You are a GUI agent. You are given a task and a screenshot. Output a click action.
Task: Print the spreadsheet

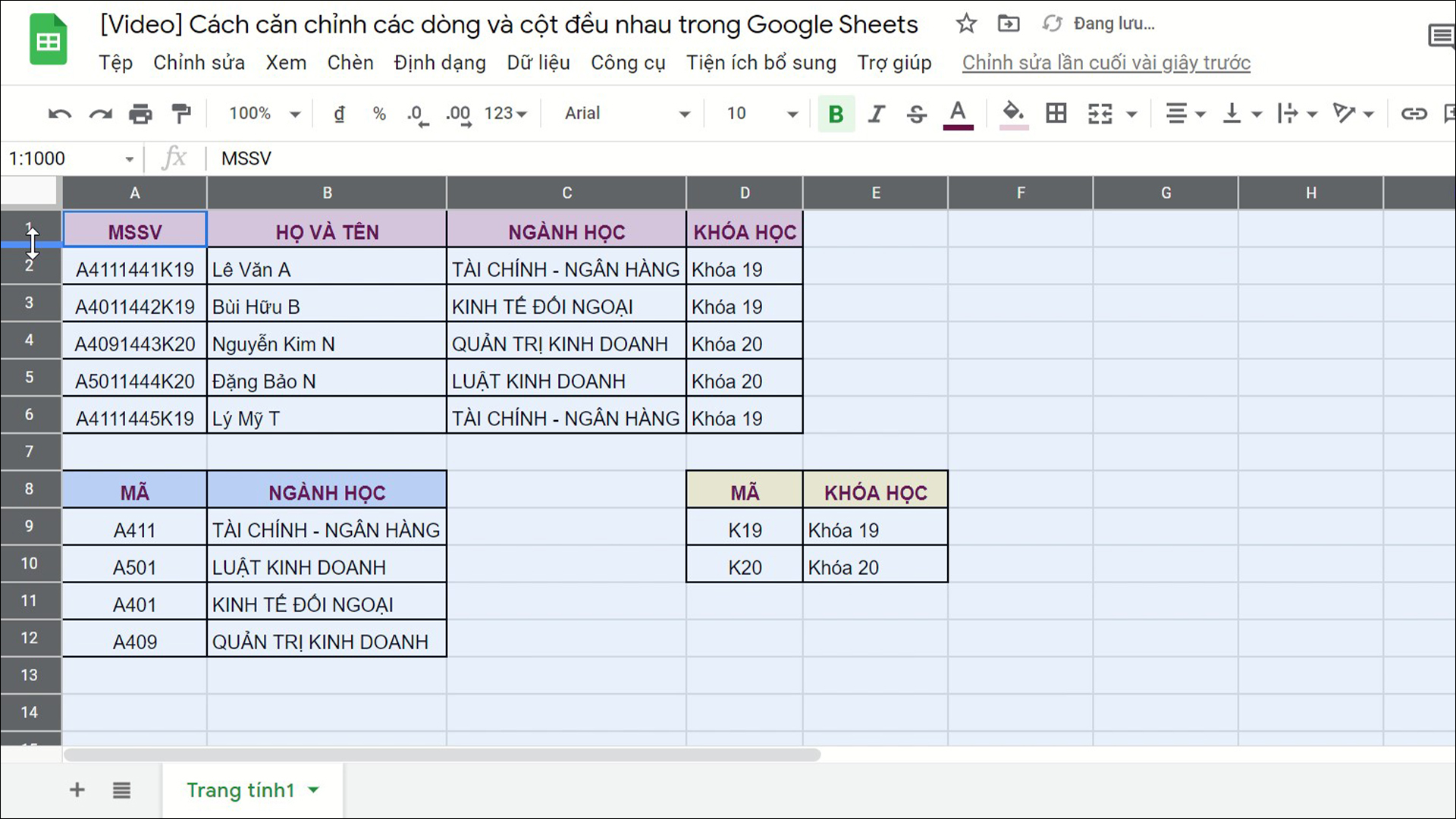(140, 114)
